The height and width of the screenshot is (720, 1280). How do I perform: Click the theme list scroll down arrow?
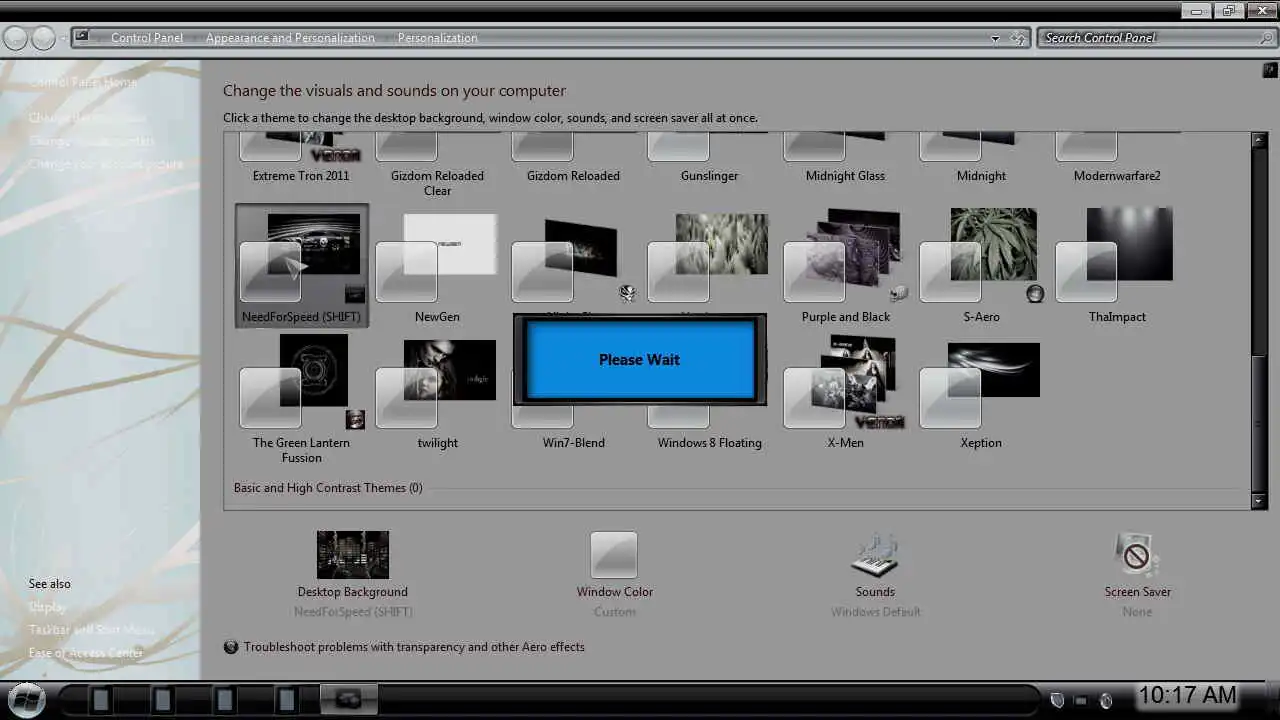1259,501
